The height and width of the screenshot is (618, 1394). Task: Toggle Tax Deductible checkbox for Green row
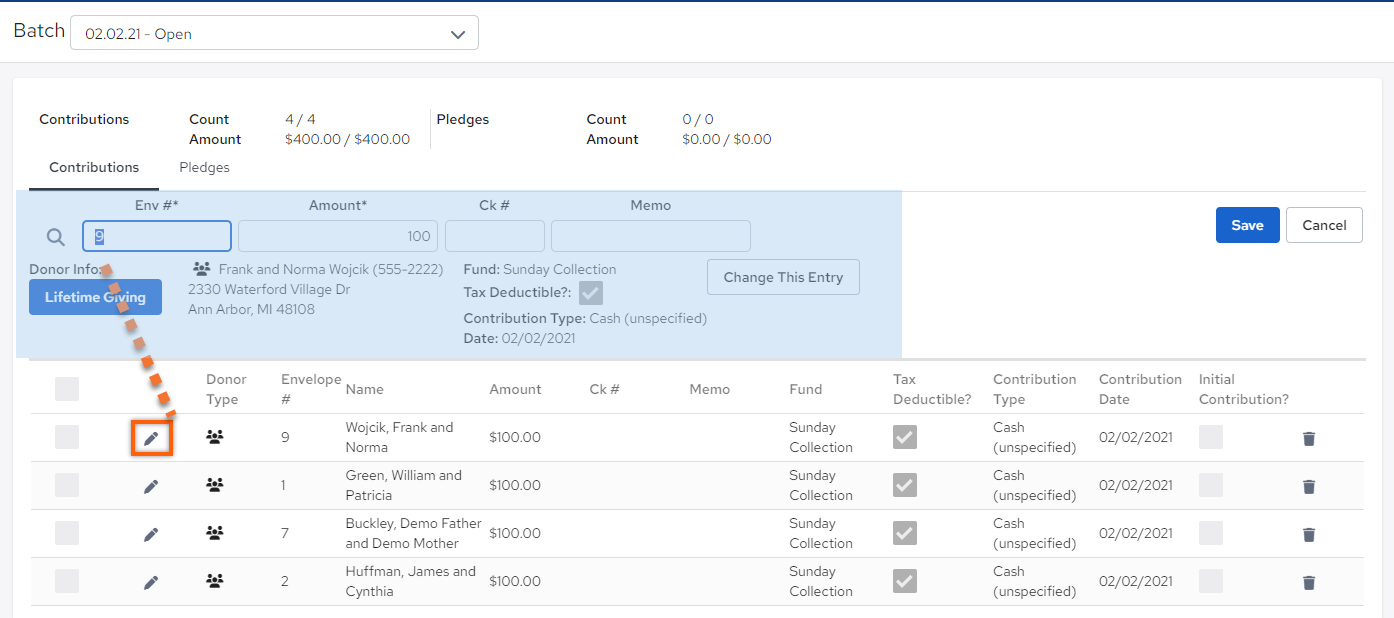(x=905, y=485)
